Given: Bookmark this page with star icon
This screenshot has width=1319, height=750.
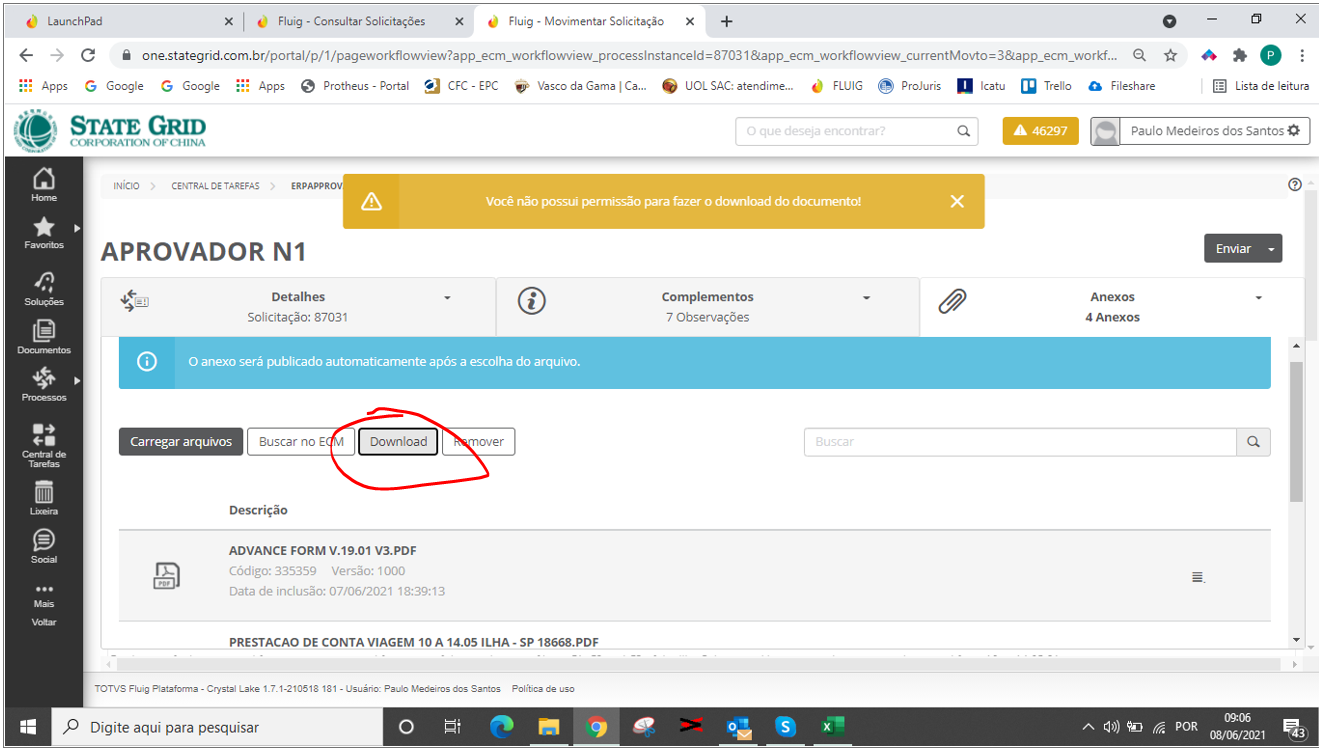Looking at the screenshot, I should click(1171, 56).
